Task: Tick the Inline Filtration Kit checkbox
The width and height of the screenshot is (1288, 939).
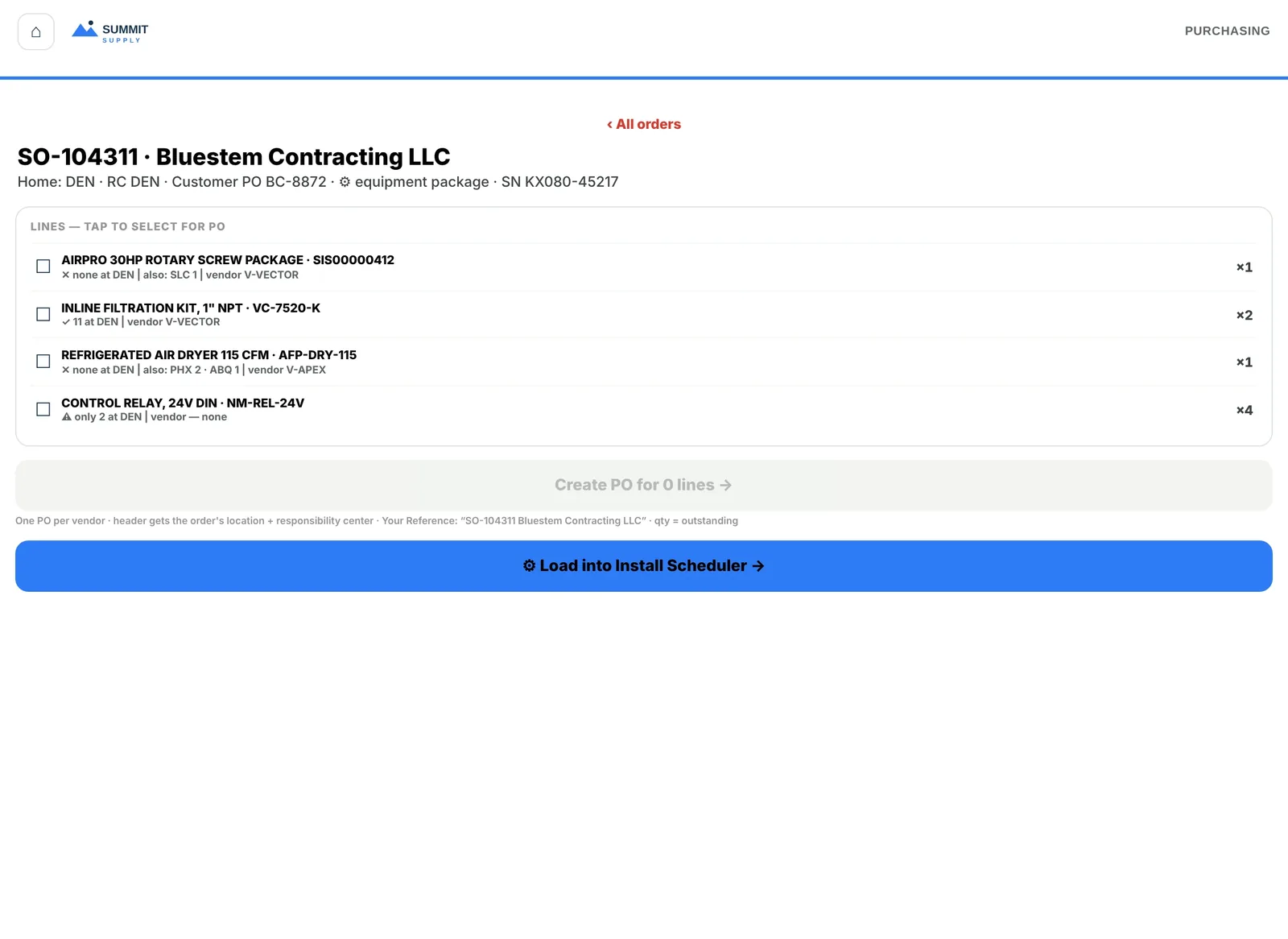Action: pyautogui.click(x=43, y=314)
